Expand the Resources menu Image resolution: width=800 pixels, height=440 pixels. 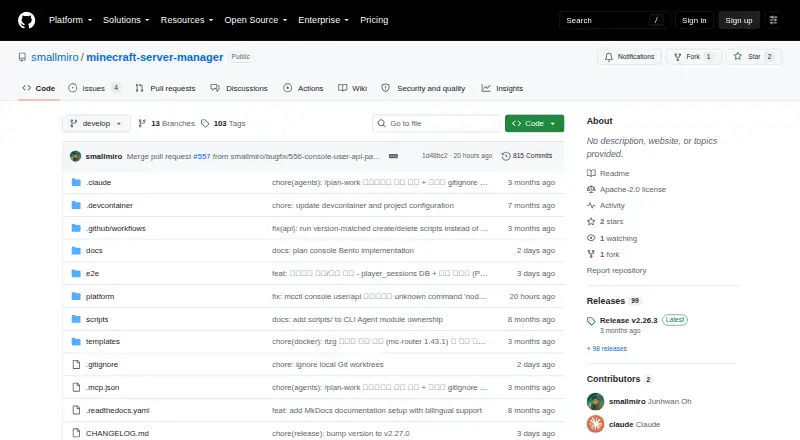pyautogui.click(x=187, y=20)
